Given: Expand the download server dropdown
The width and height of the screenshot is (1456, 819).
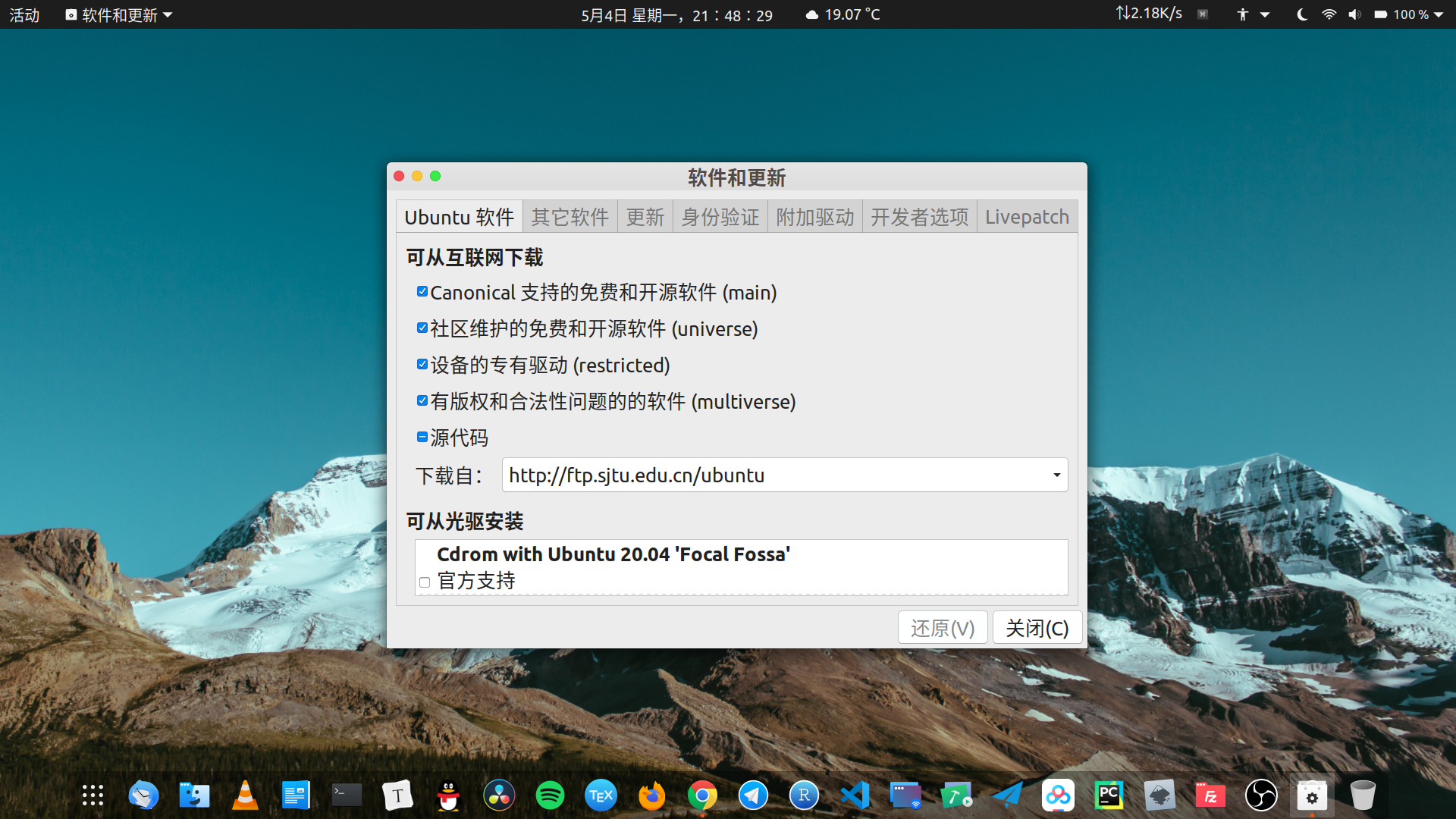Looking at the screenshot, I should tap(1056, 475).
